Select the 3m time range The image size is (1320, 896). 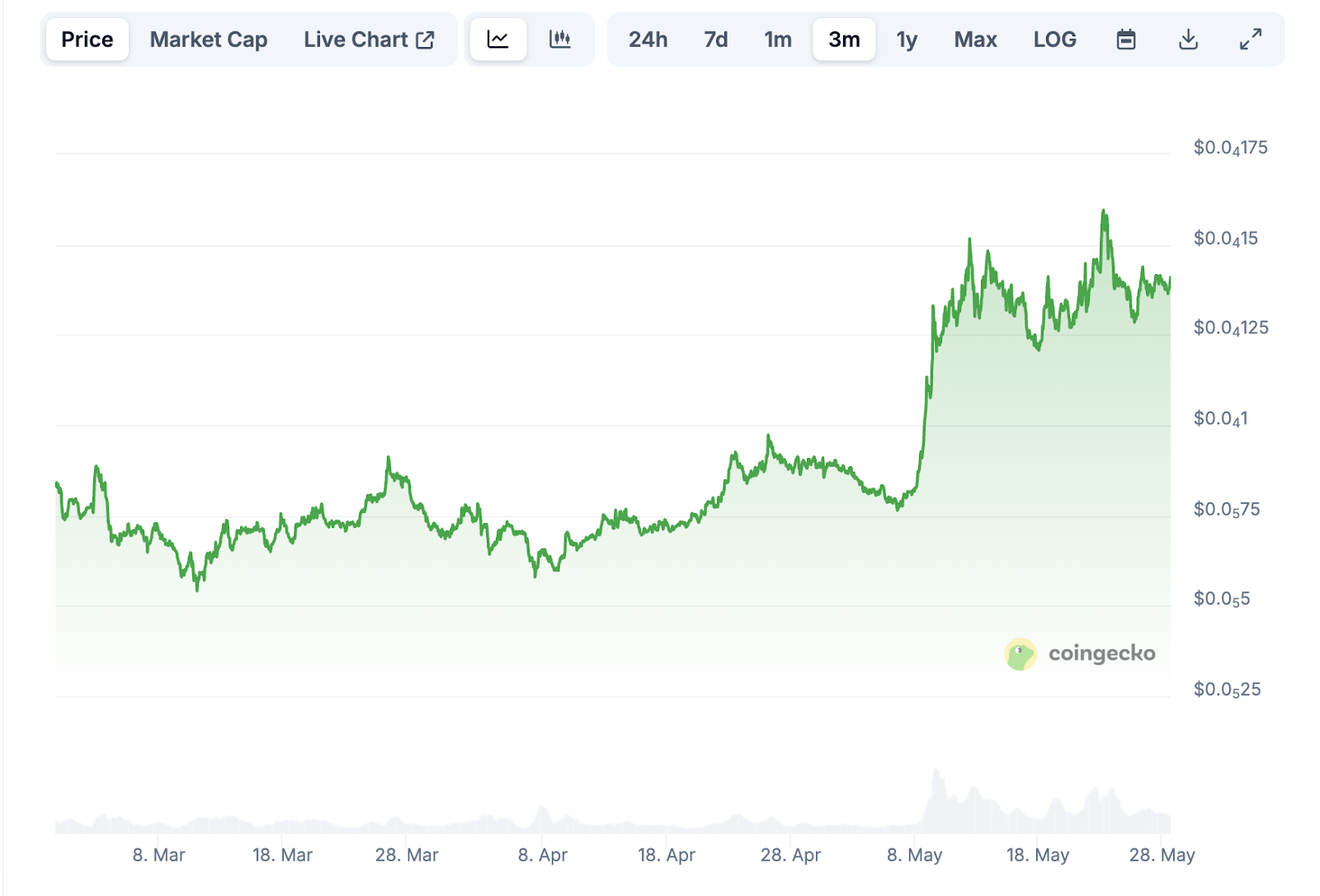tap(844, 40)
